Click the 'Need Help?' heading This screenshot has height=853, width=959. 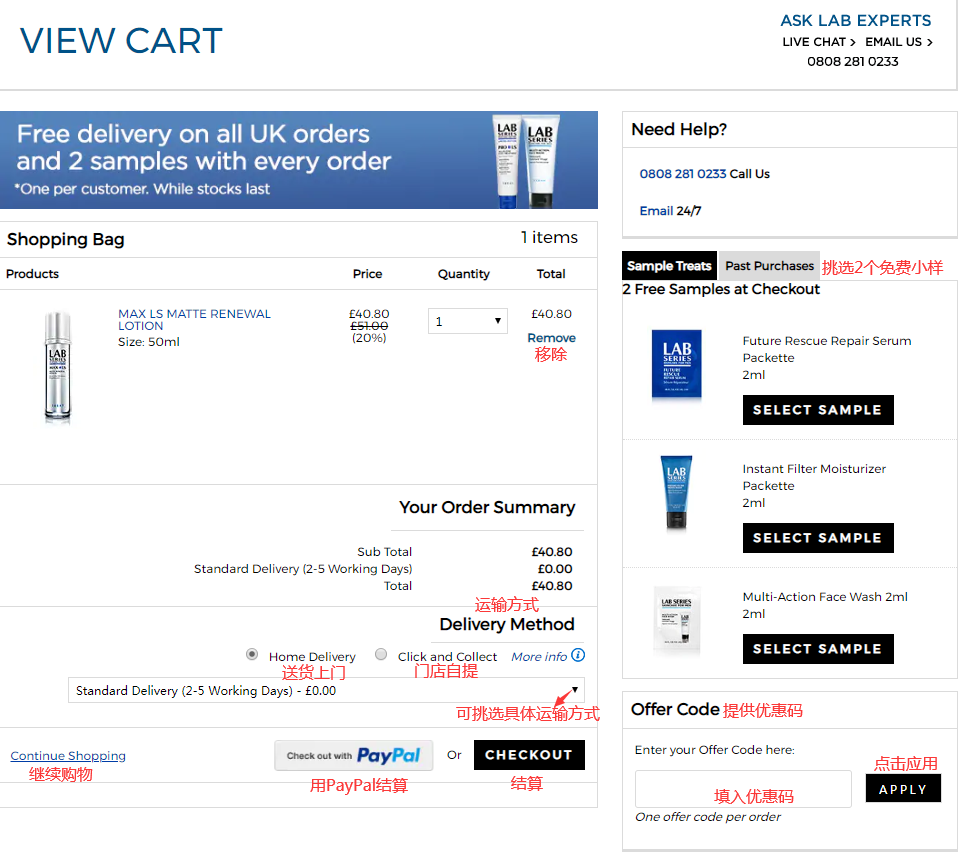[x=679, y=130]
